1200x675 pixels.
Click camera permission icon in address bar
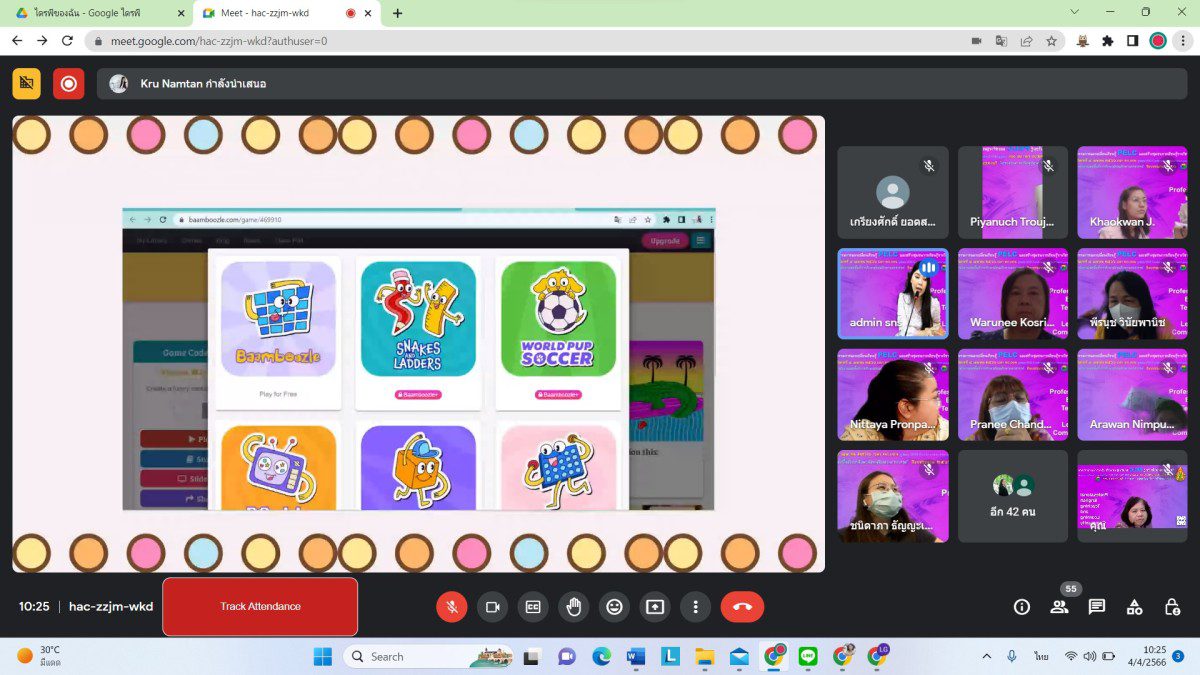tap(976, 41)
